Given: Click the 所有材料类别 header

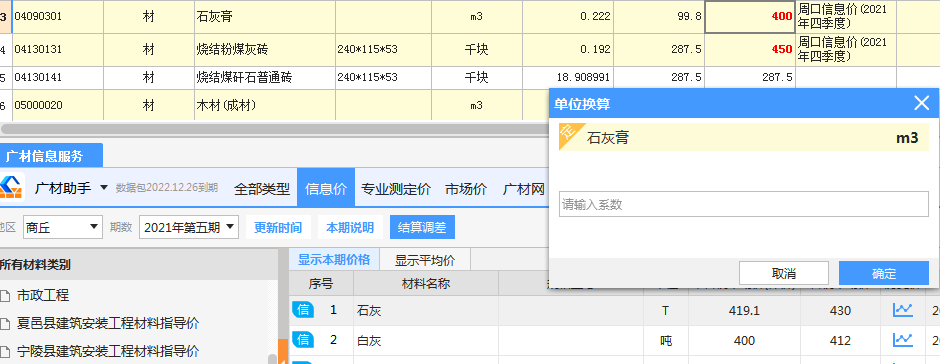Looking at the screenshot, I should 138,264.
